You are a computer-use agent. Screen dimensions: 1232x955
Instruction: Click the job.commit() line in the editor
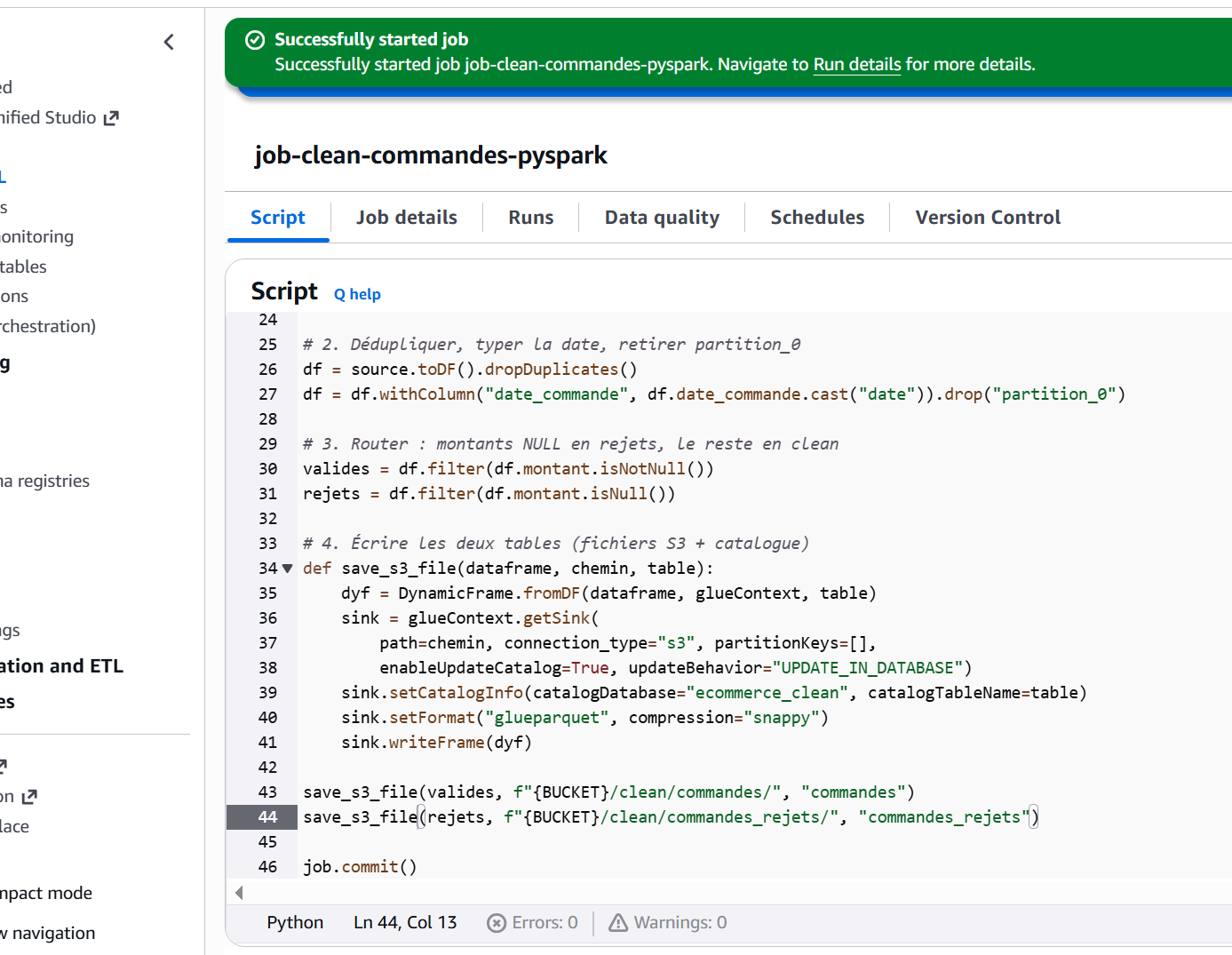click(360, 867)
